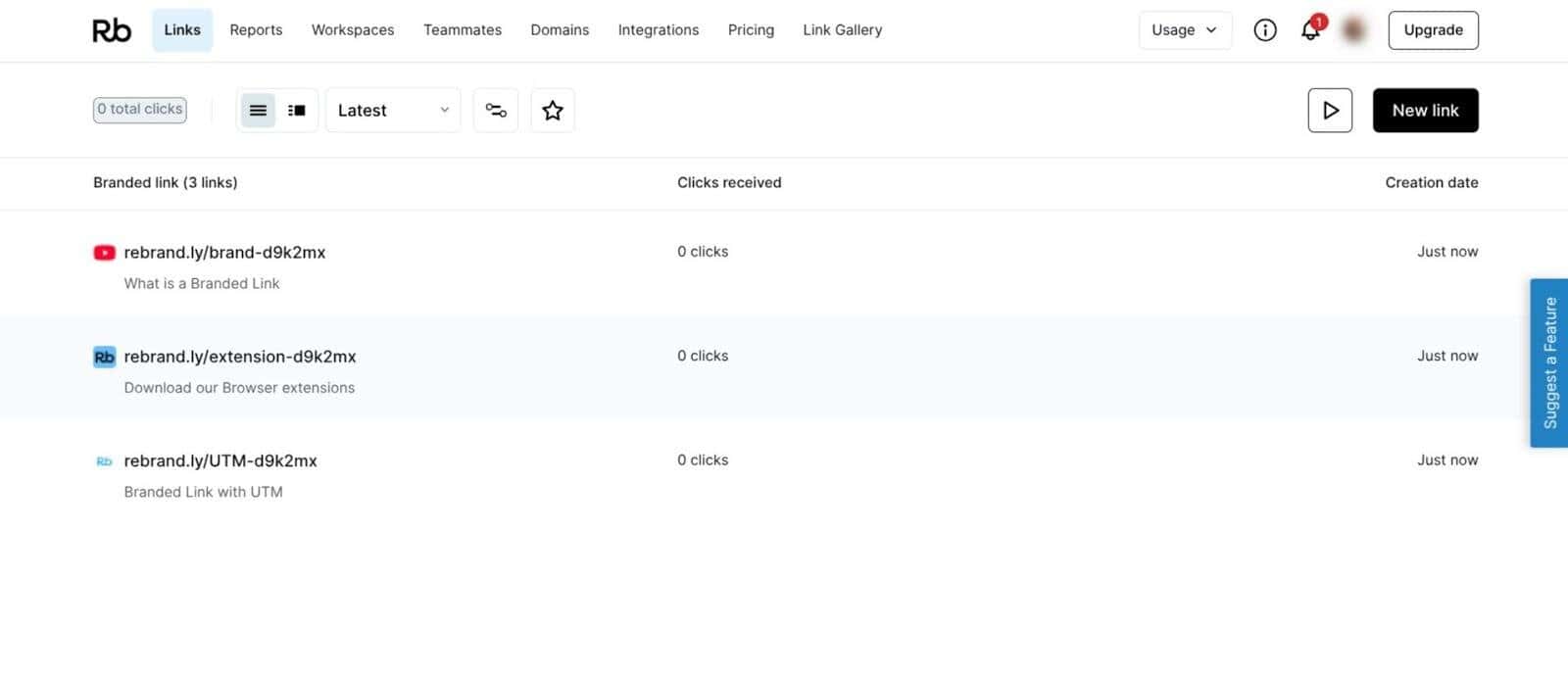Click the Rb favicon of extension link

click(x=104, y=357)
